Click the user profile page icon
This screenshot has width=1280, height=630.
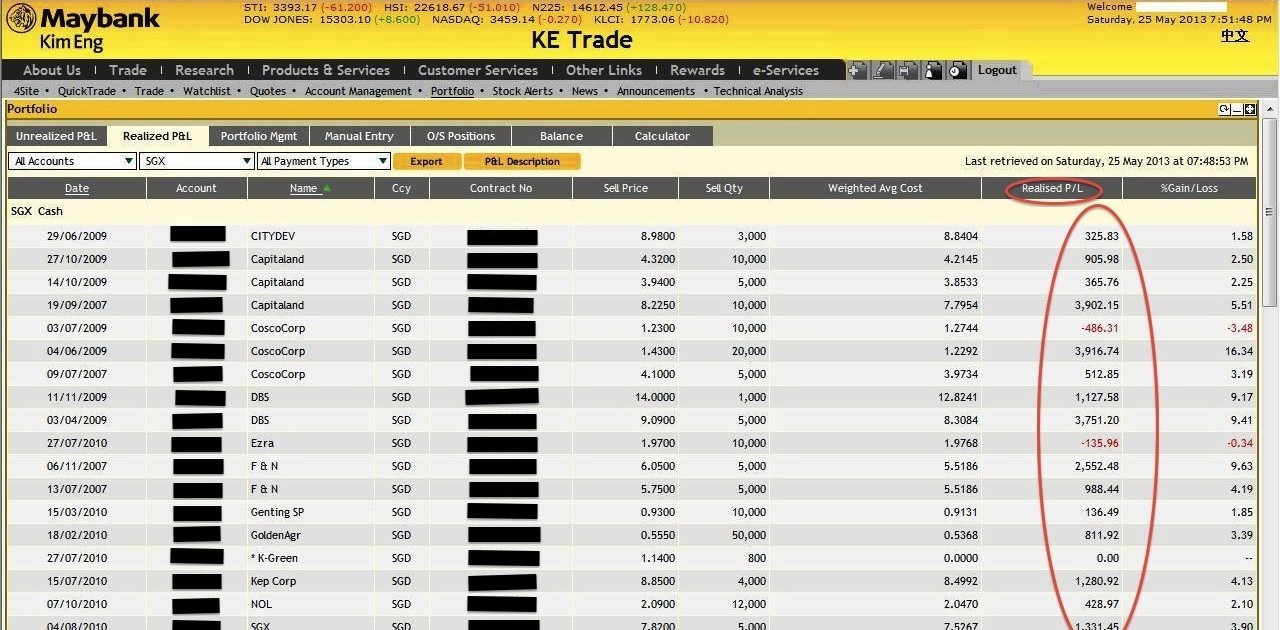pyautogui.click(x=932, y=70)
